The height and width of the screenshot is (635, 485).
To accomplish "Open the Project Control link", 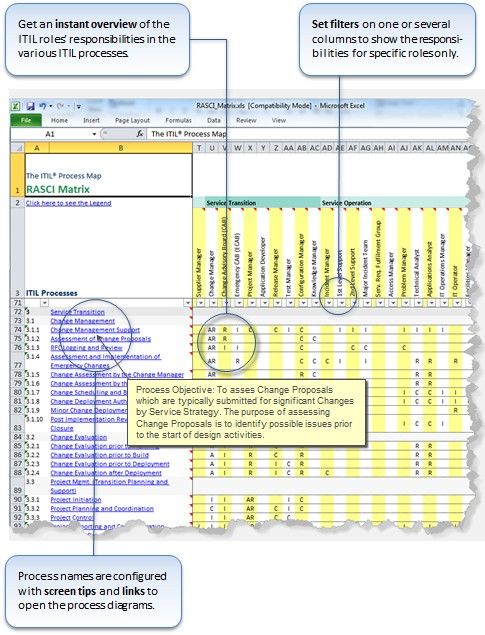I will (x=72, y=518).
